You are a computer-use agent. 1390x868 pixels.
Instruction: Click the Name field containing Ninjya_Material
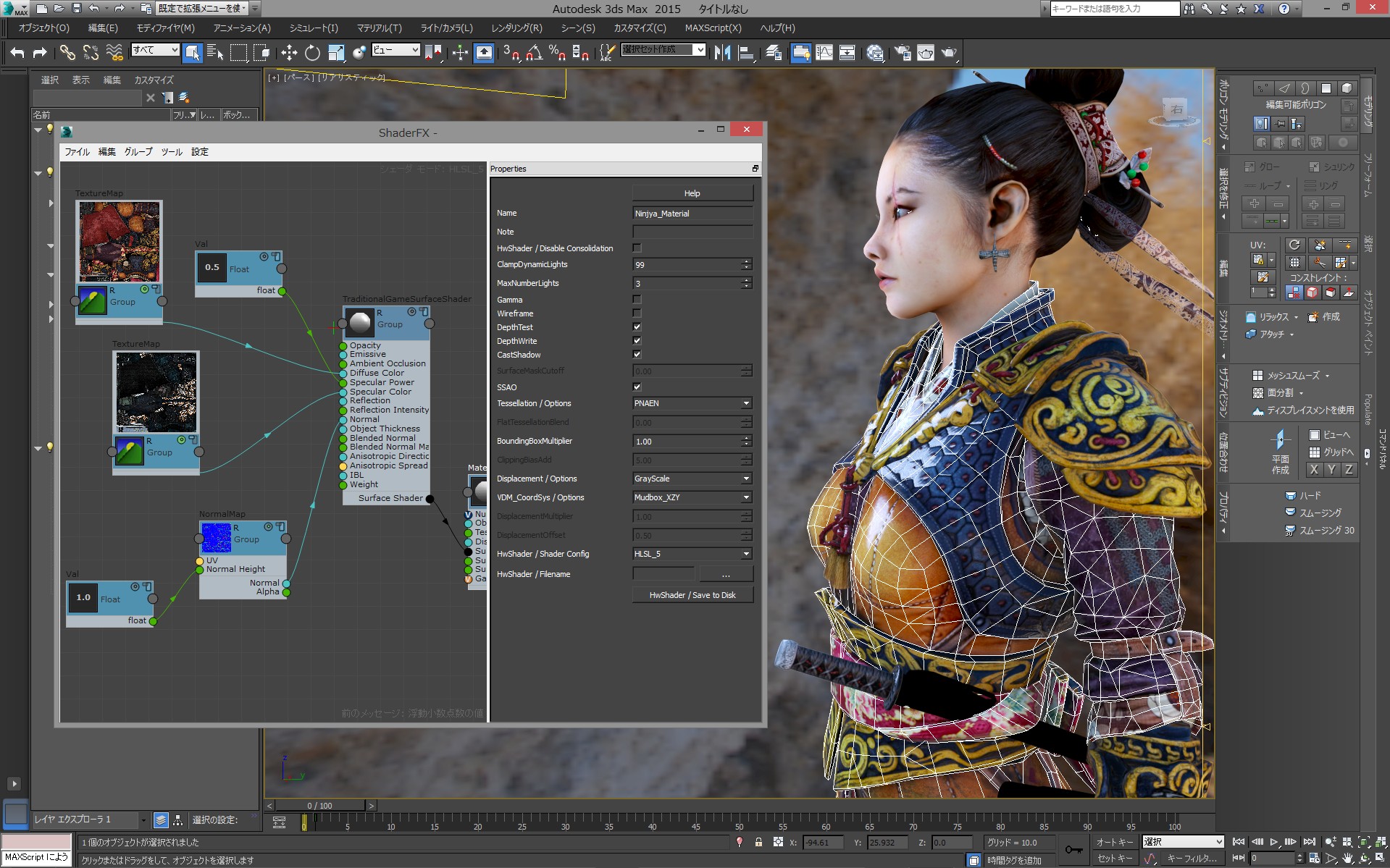tap(692, 214)
